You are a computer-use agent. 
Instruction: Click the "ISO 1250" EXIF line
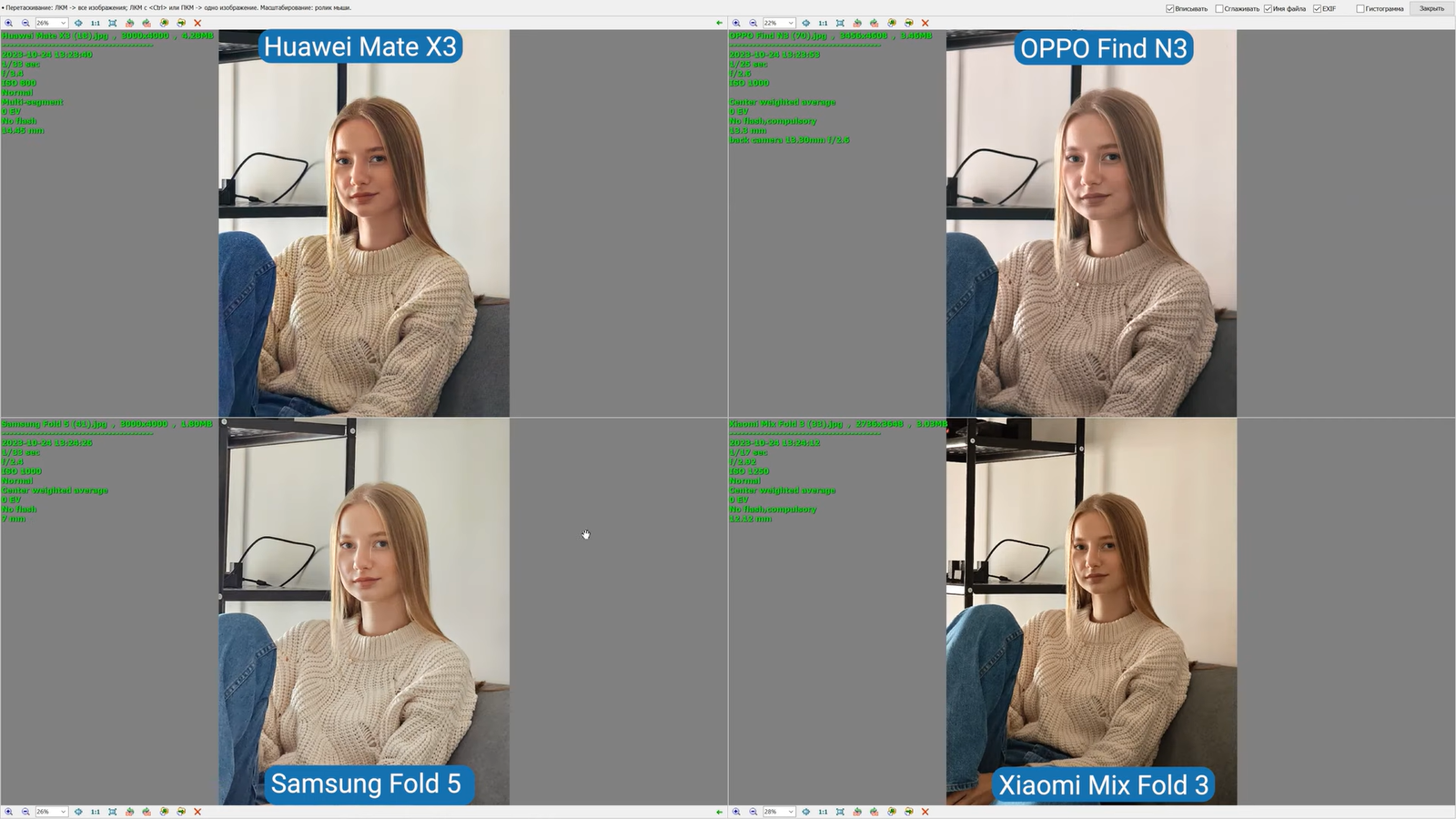coord(749,471)
